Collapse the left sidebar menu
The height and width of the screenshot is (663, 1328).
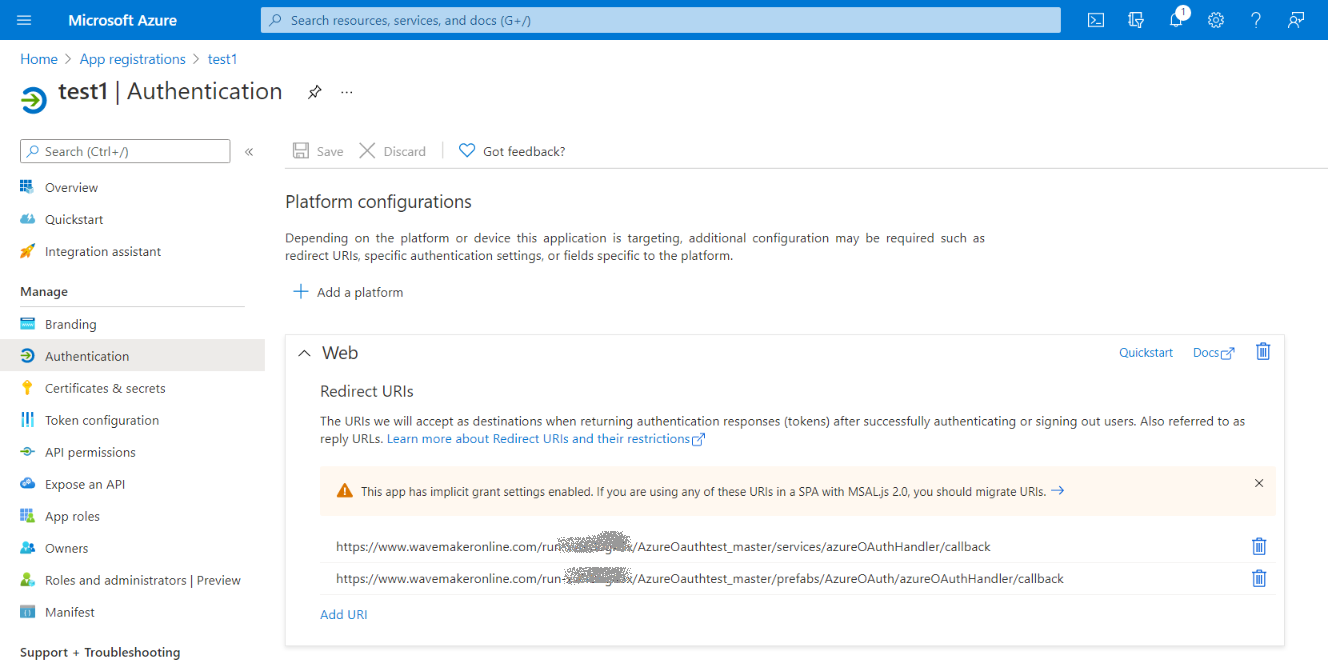[x=249, y=152]
